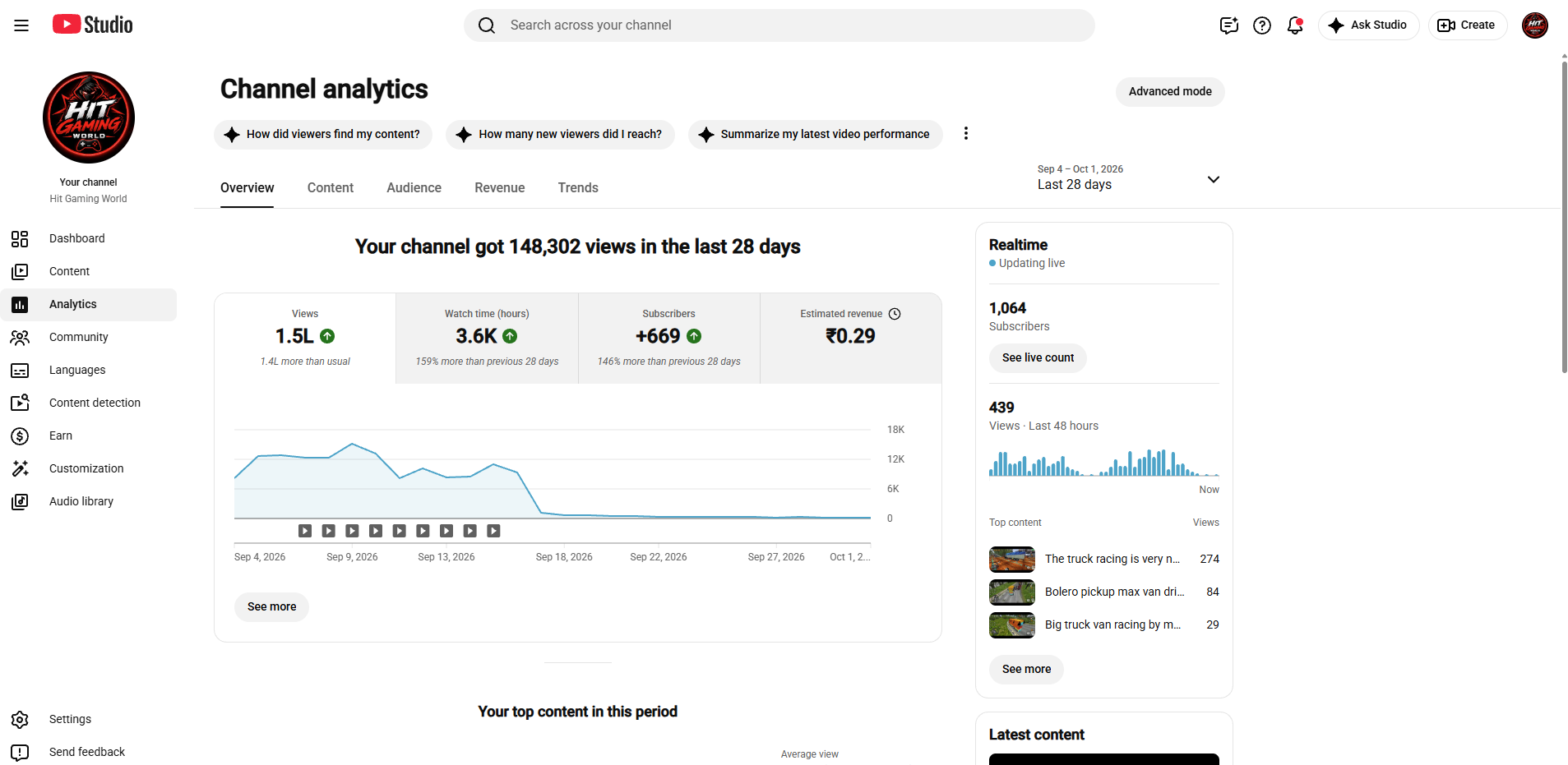Click the Create button
The image size is (1568, 765).
click(x=1467, y=25)
